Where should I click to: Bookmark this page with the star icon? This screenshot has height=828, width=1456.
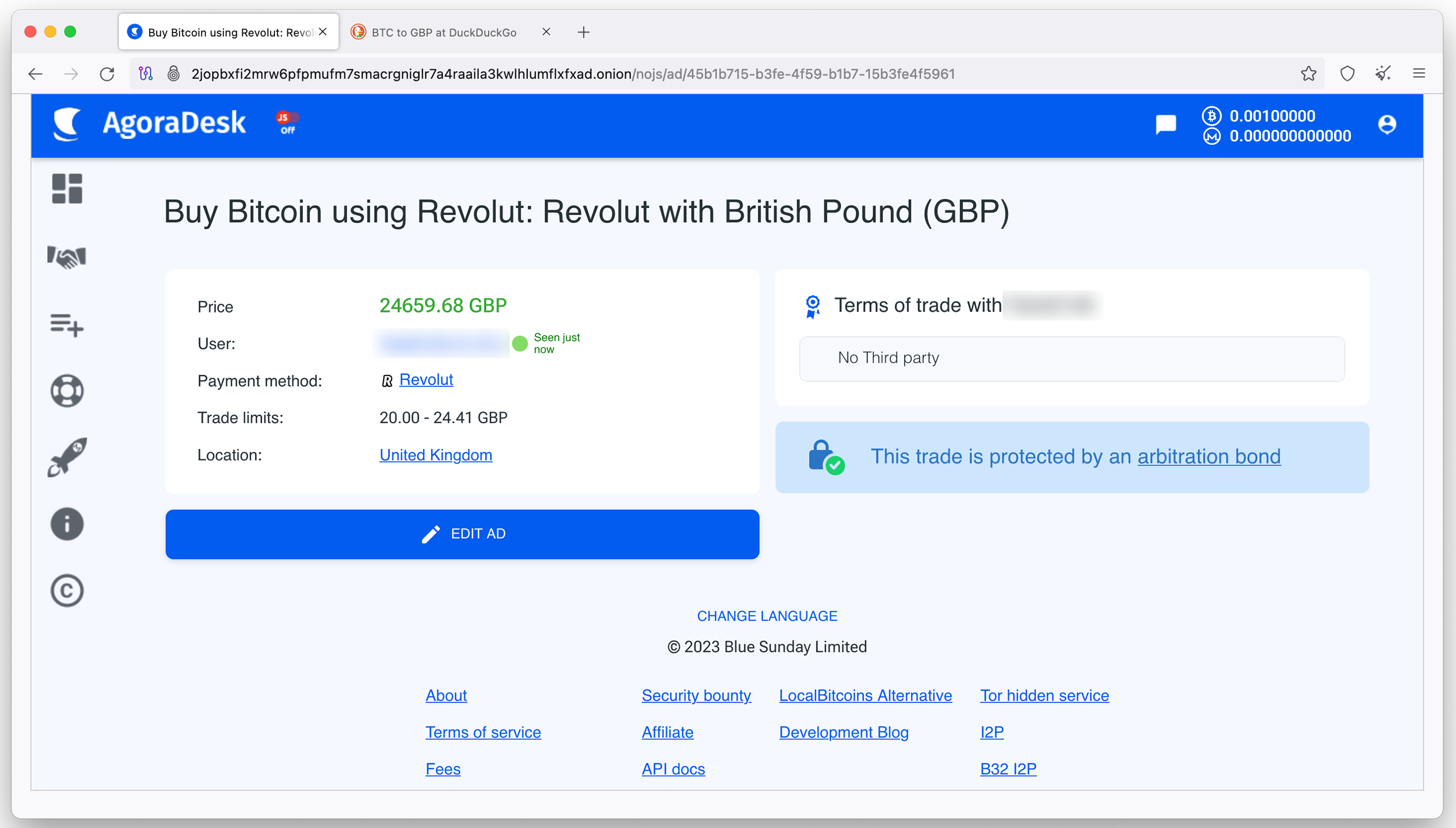pos(1308,74)
